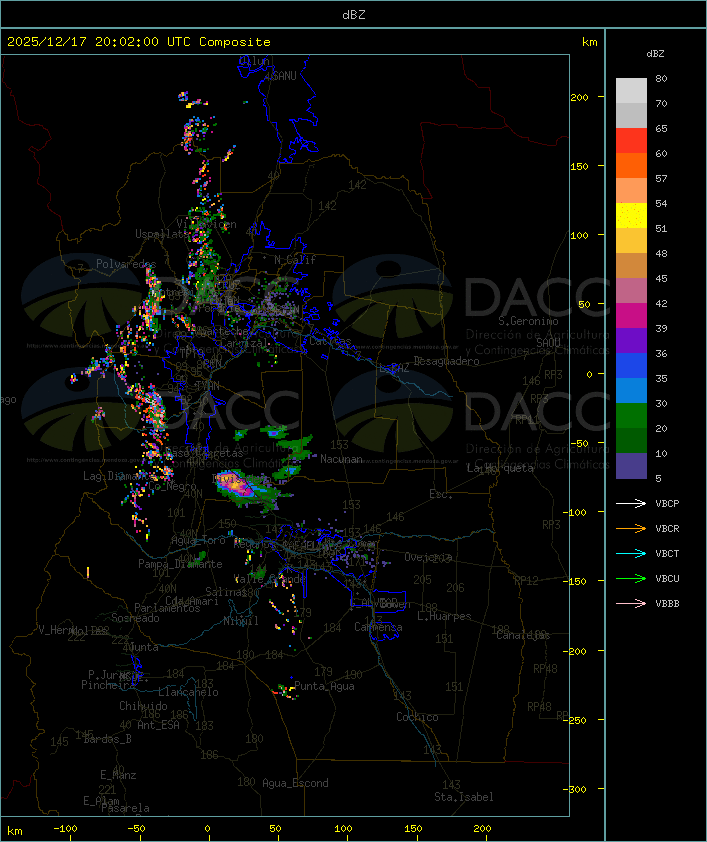Screen dimensions: 707x842
Task: Click the N_Calif map label
Action: [x=295, y=260]
